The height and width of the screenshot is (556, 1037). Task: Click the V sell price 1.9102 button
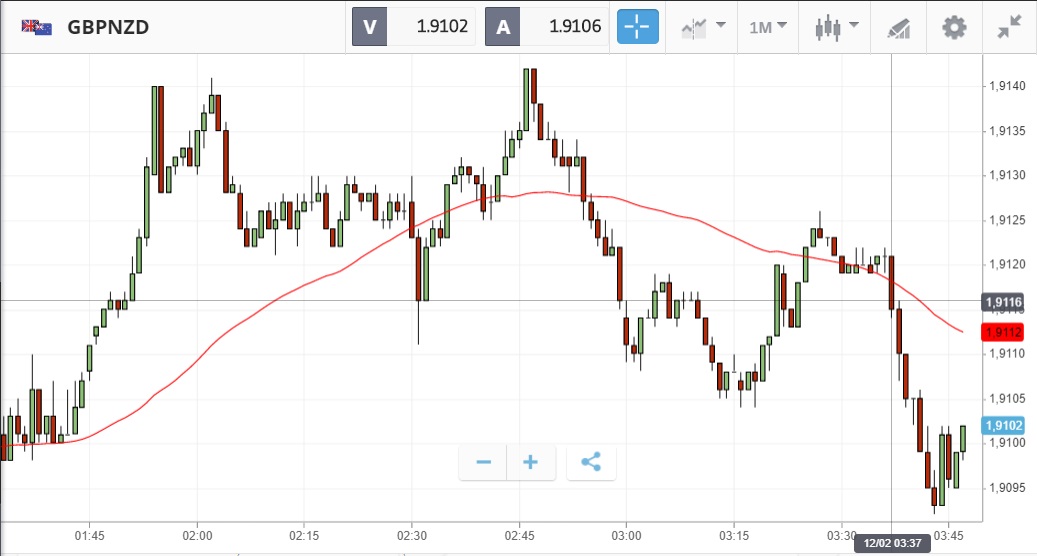click(x=413, y=27)
